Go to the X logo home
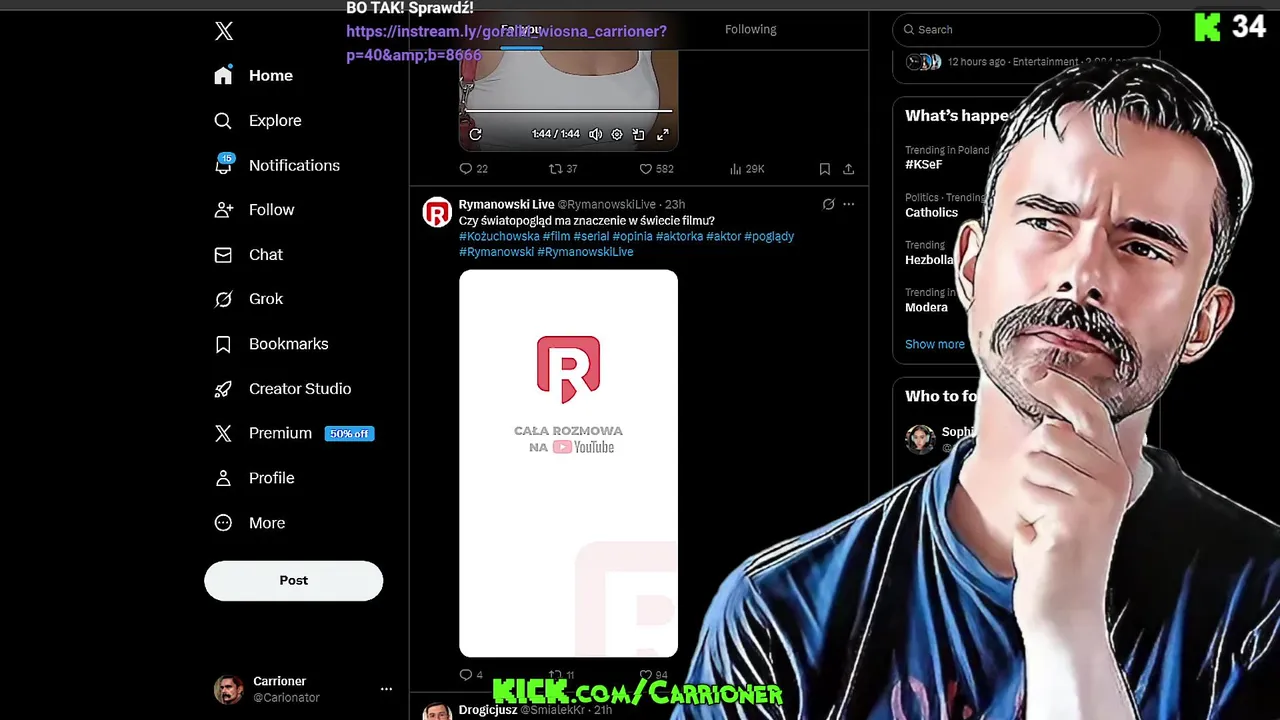 tap(224, 31)
